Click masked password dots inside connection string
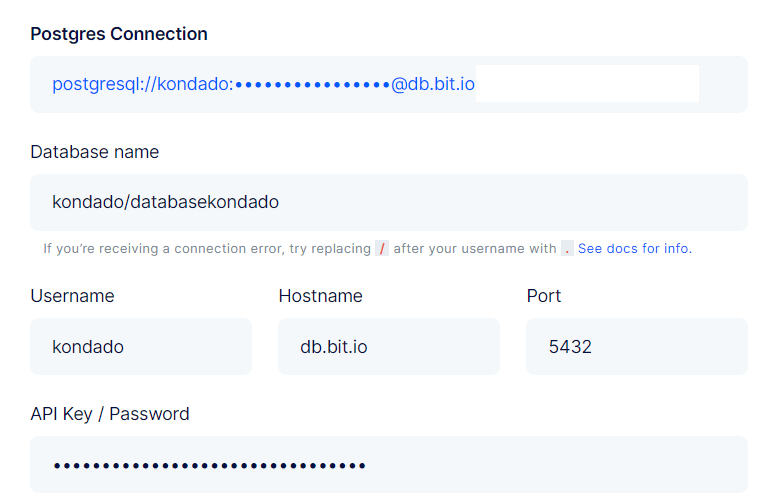The height and width of the screenshot is (501, 778). click(311, 84)
